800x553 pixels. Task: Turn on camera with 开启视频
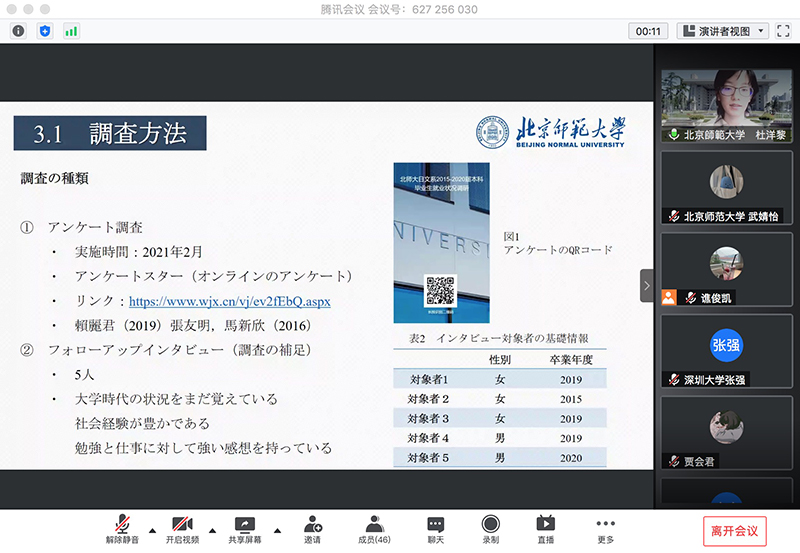coord(181,529)
